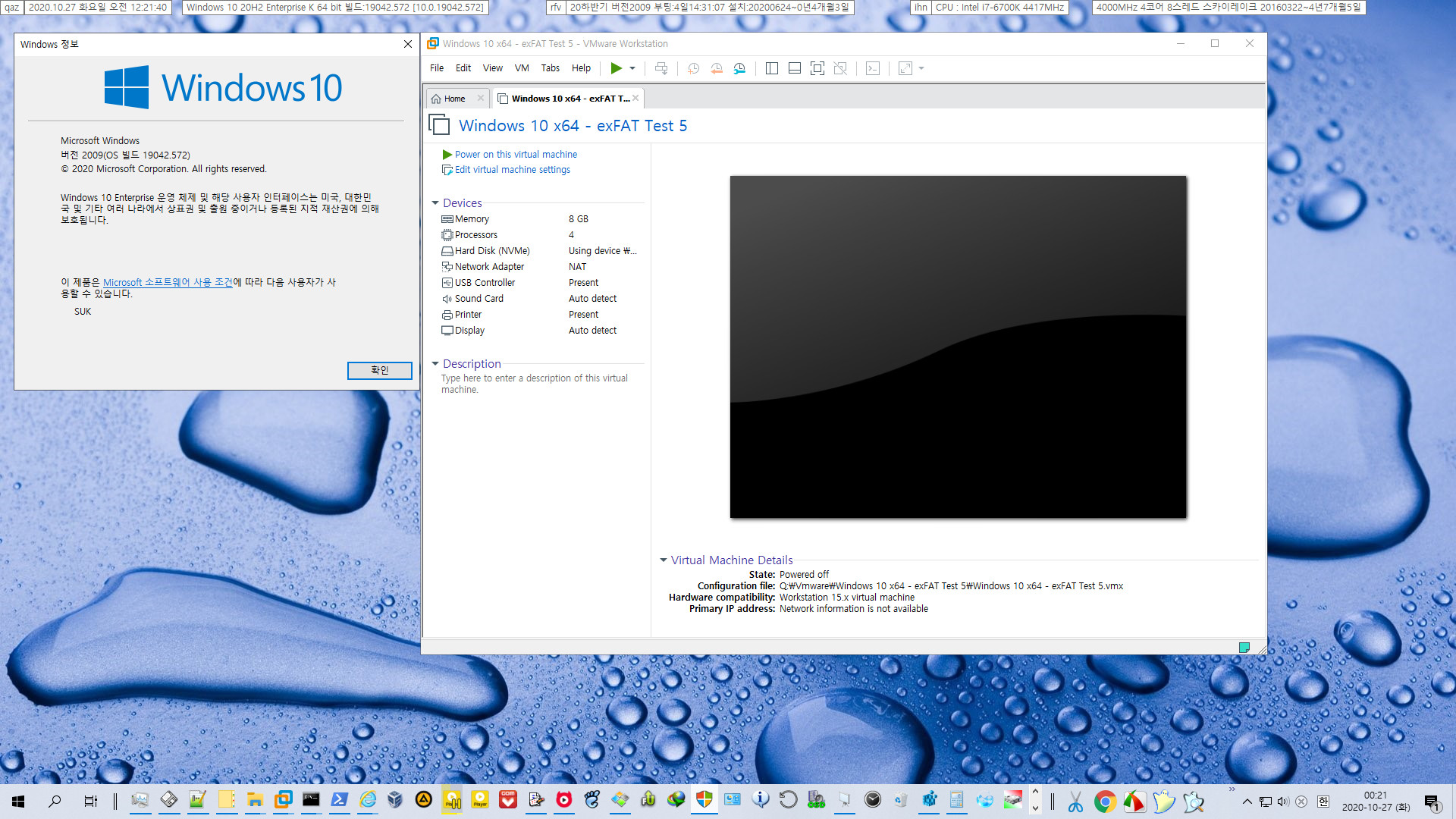Open the File menu in VMware
This screenshot has width=1456, height=819.
point(437,68)
